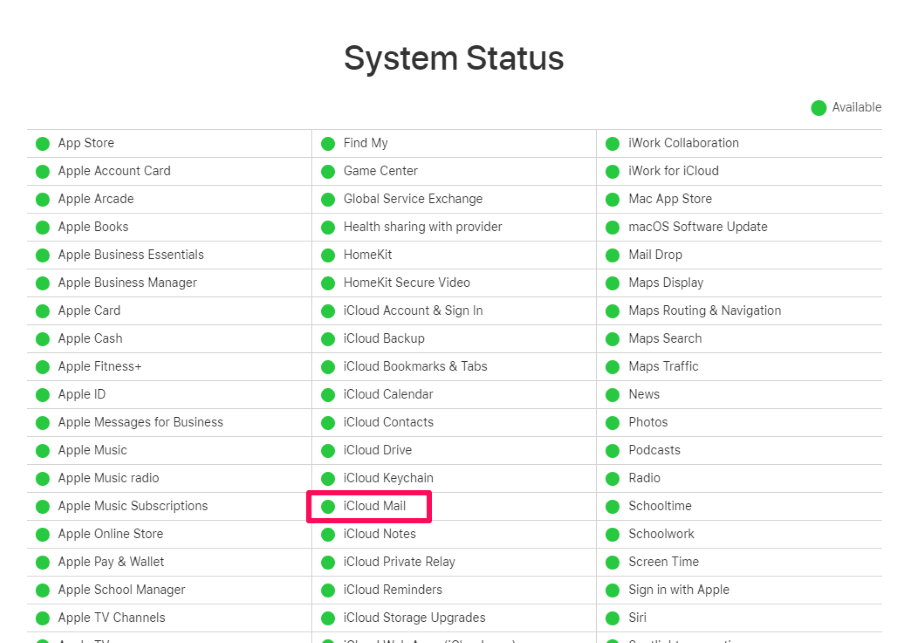Click the status indicator next to HomeKit
Image resolution: width=919 pixels, height=643 pixels.
pyautogui.click(x=328, y=256)
